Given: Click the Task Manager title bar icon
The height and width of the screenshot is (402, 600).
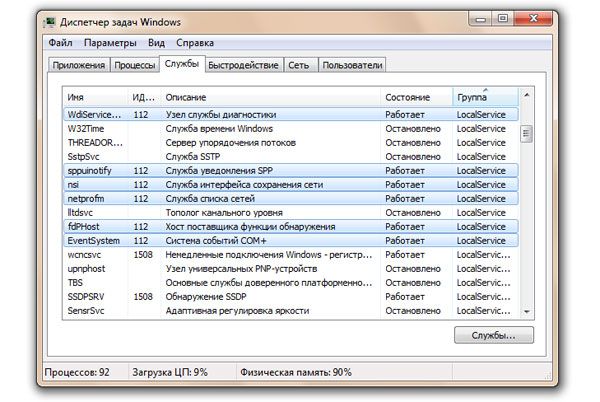Looking at the screenshot, I should pos(50,22).
